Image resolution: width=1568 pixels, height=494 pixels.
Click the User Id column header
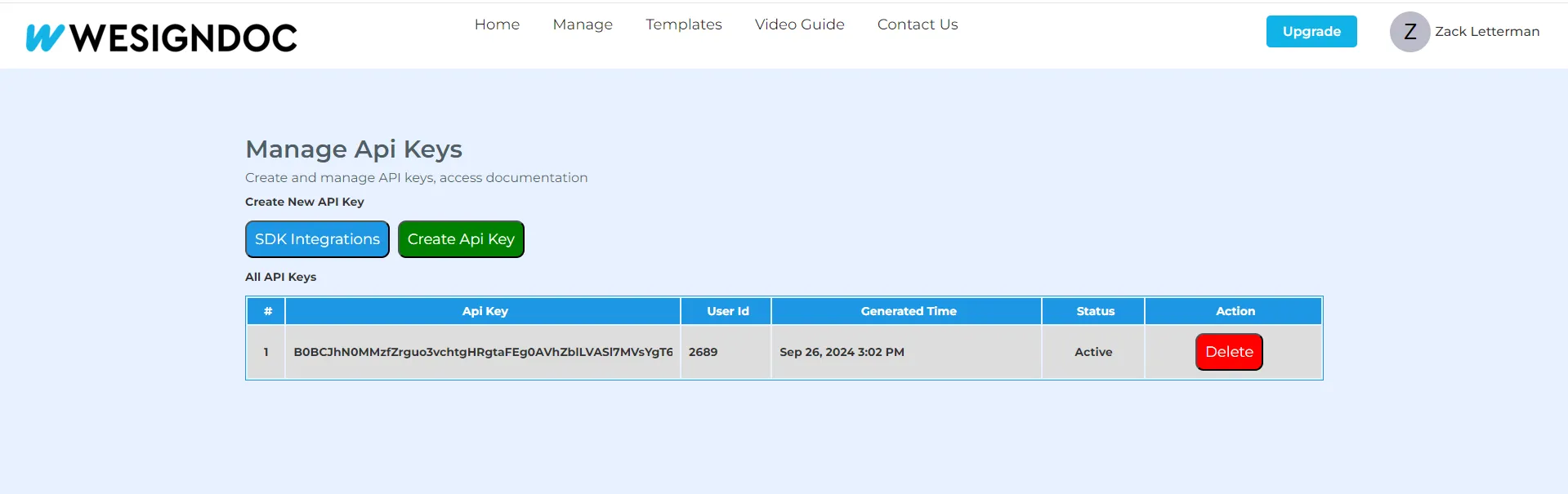coord(727,311)
